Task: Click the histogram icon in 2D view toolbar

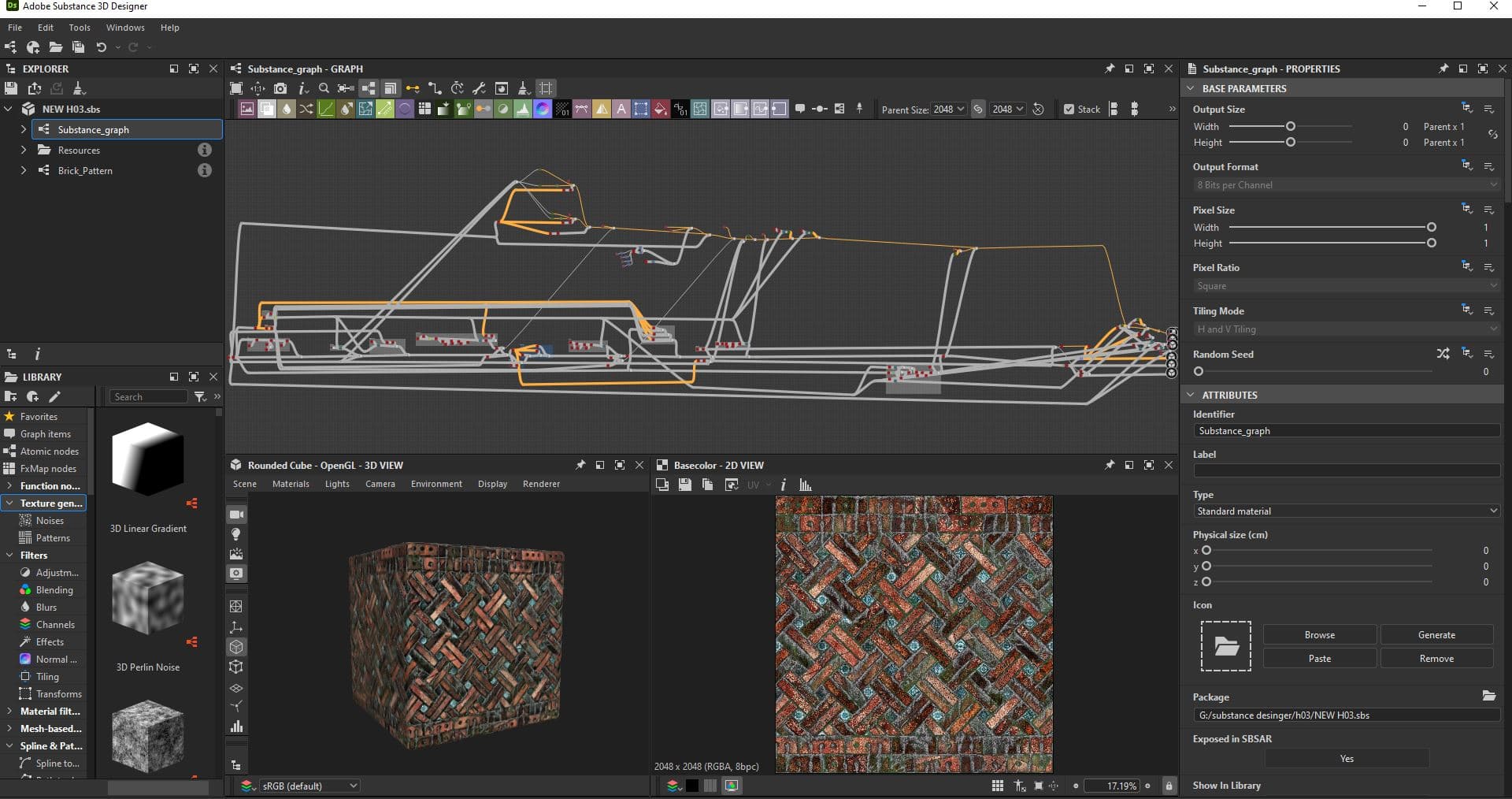Action: 805,485
